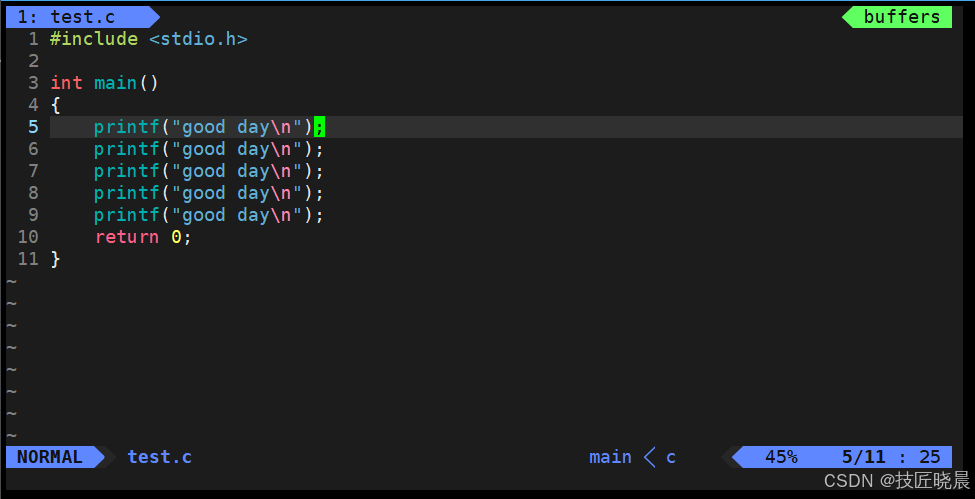Click line number 10 in gutter
Image resolution: width=975 pixels, height=499 pixels.
[x=28, y=236]
